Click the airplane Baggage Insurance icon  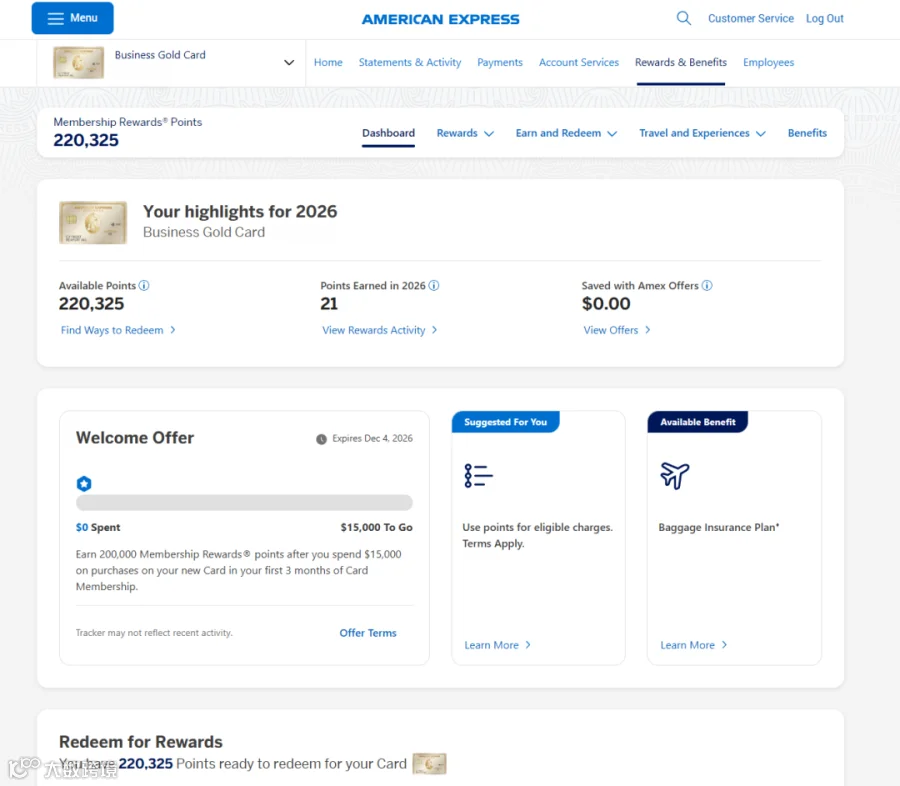pos(674,475)
